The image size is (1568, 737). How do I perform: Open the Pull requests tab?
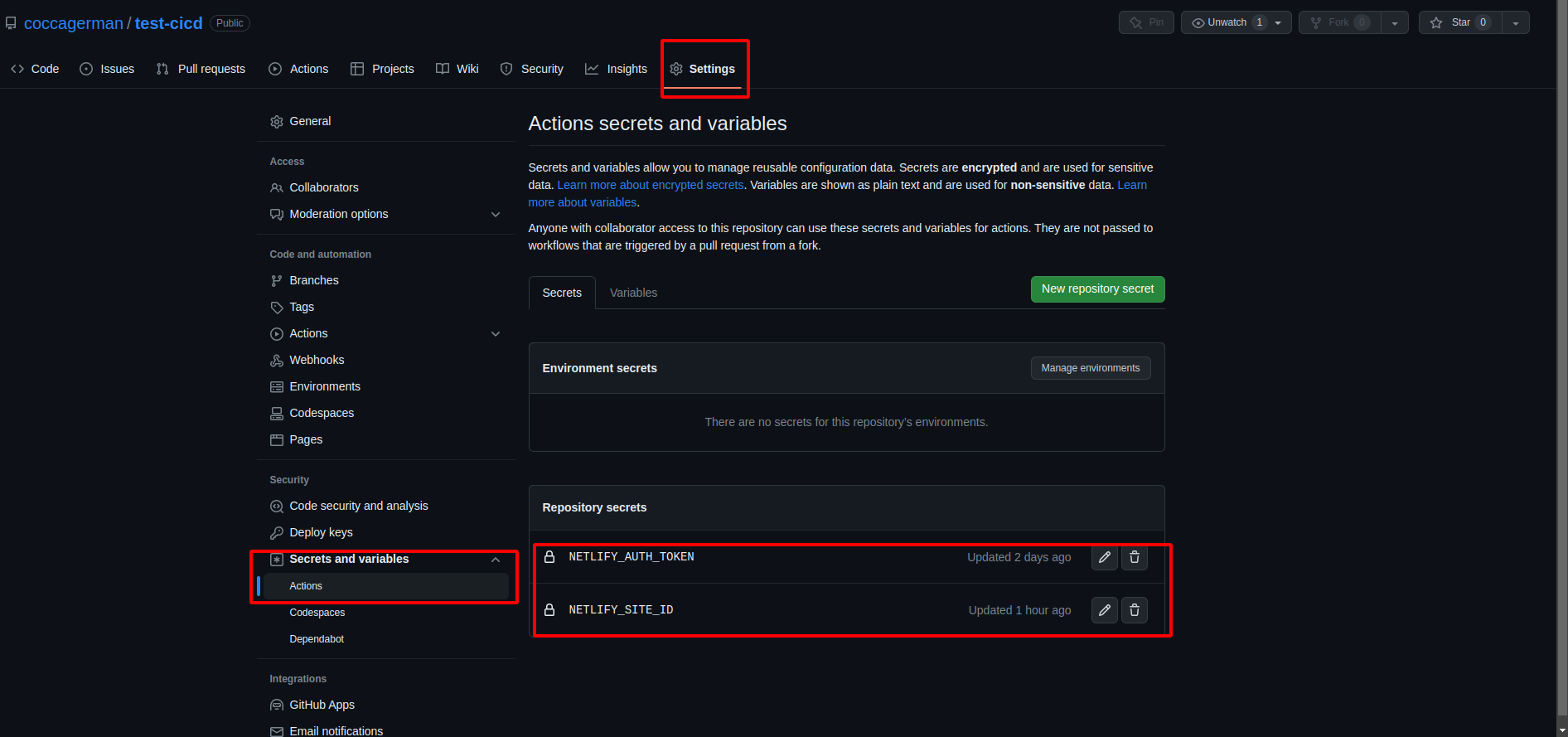[x=201, y=69]
